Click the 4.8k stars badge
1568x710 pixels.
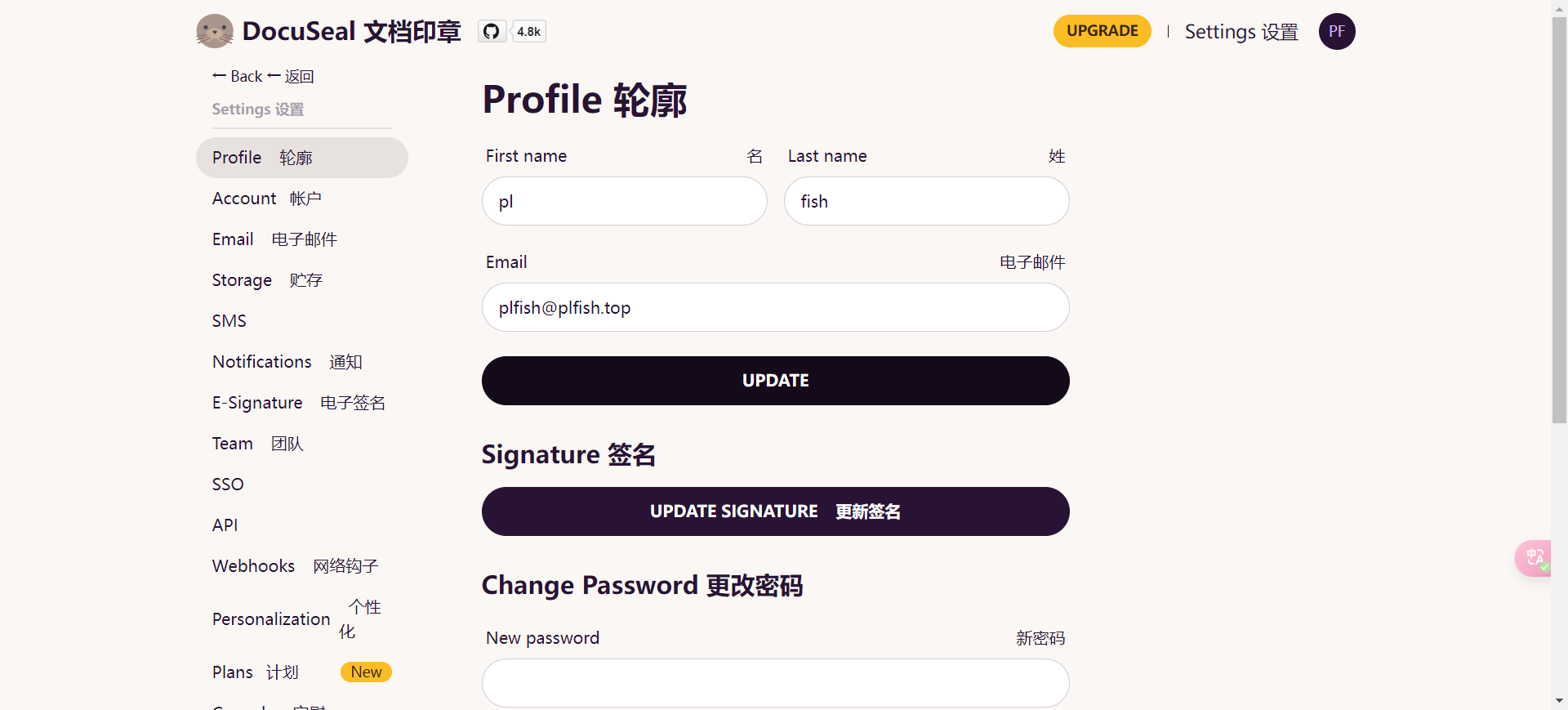point(528,31)
